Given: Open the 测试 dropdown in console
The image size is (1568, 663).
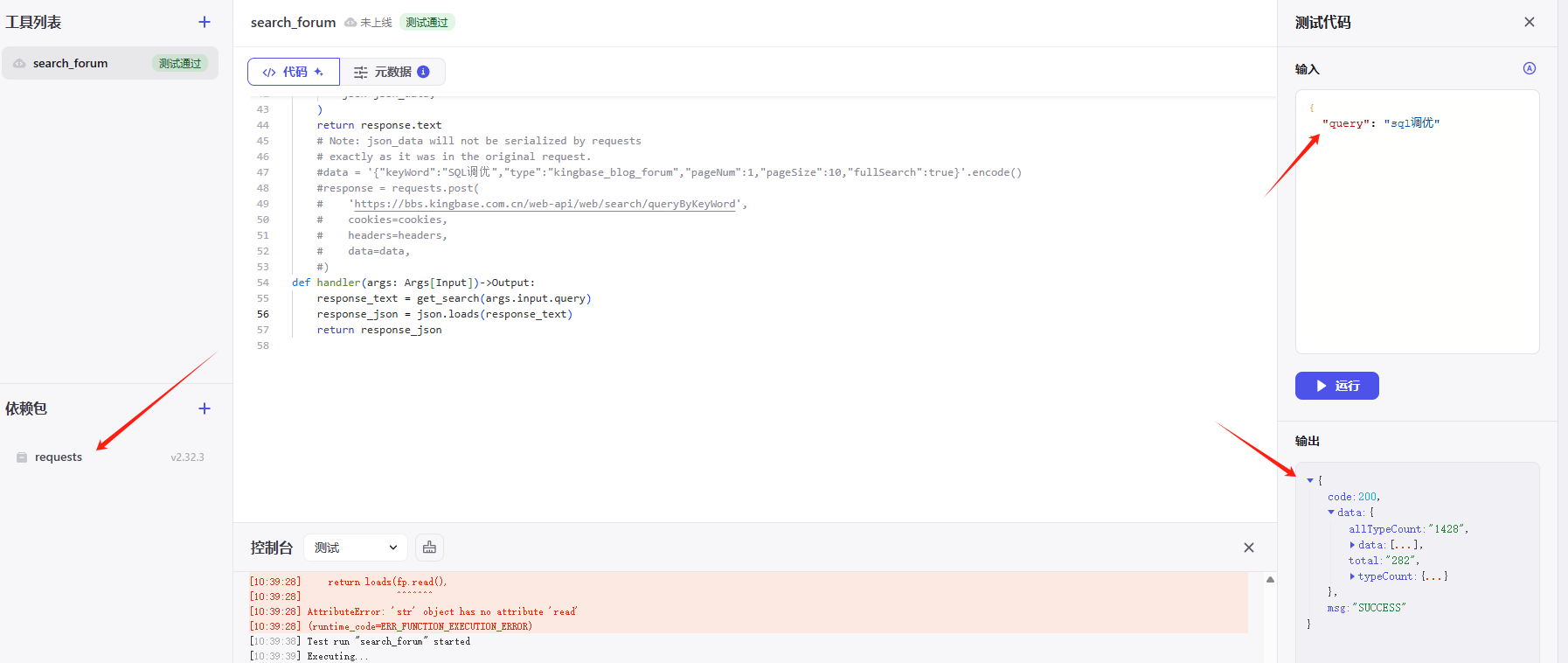Looking at the screenshot, I should (355, 548).
